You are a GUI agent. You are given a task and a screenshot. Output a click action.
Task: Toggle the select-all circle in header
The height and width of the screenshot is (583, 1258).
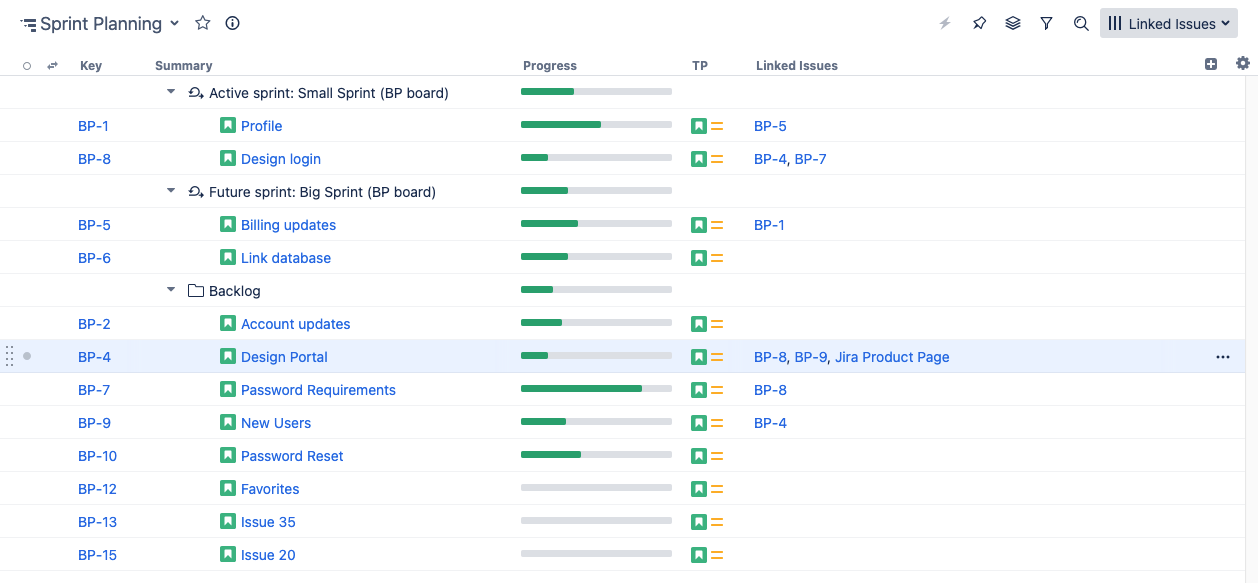click(x=27, y=66)
